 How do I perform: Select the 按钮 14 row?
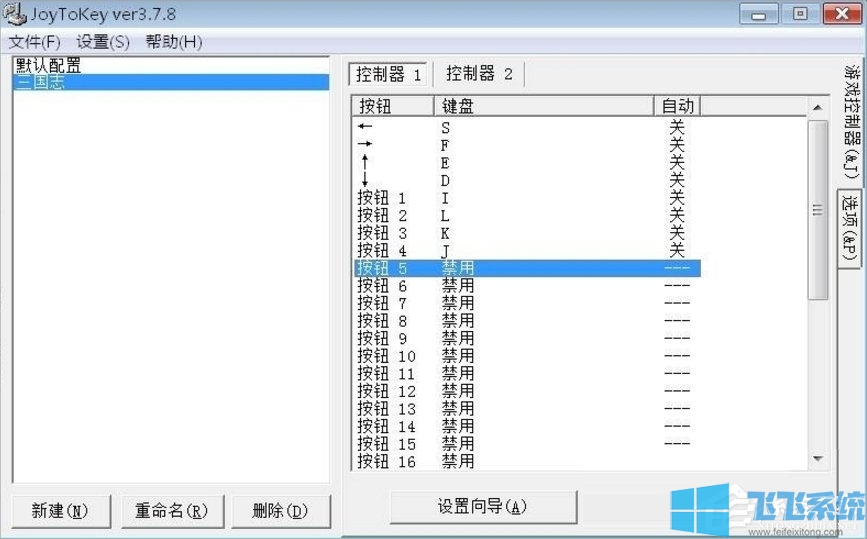pyautogui.click(x=526, y=427)
